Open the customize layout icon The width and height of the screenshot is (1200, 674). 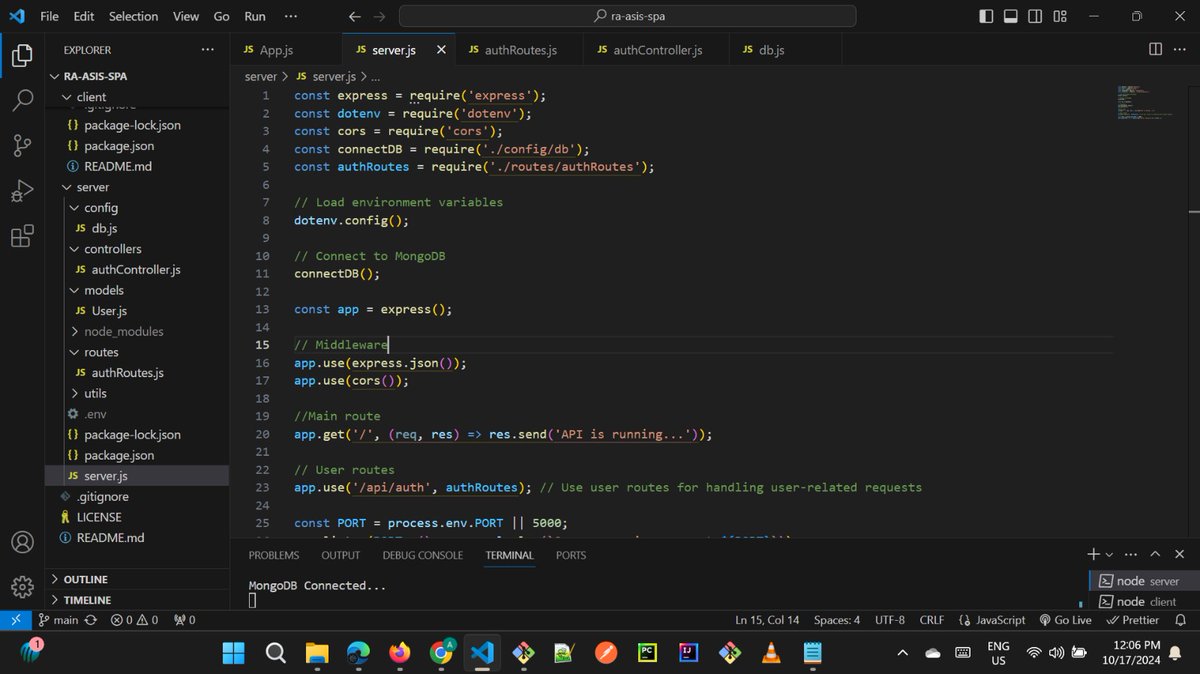pos(1061,16)
